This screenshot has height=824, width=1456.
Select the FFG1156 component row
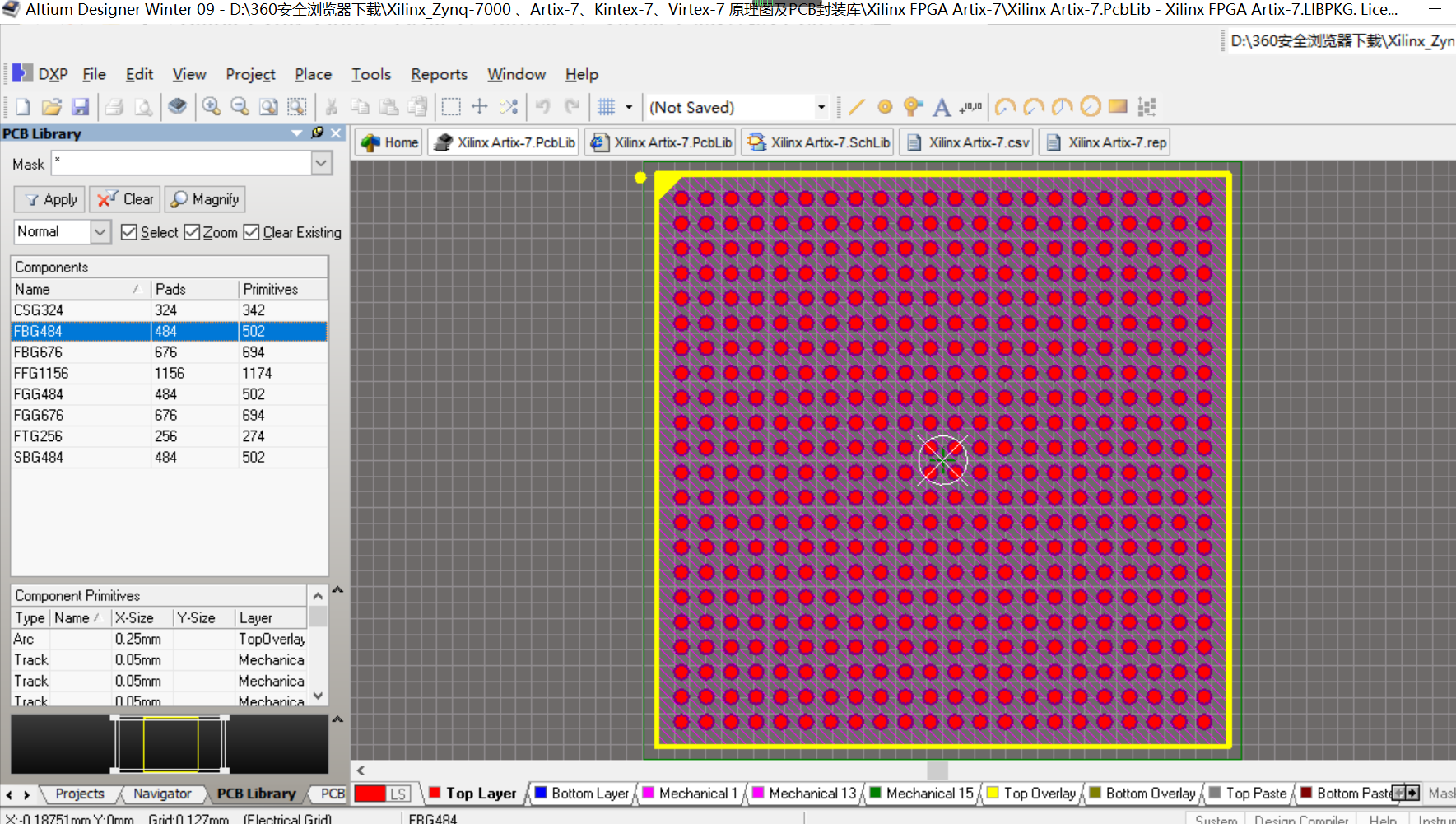click(x=169, y=373)
